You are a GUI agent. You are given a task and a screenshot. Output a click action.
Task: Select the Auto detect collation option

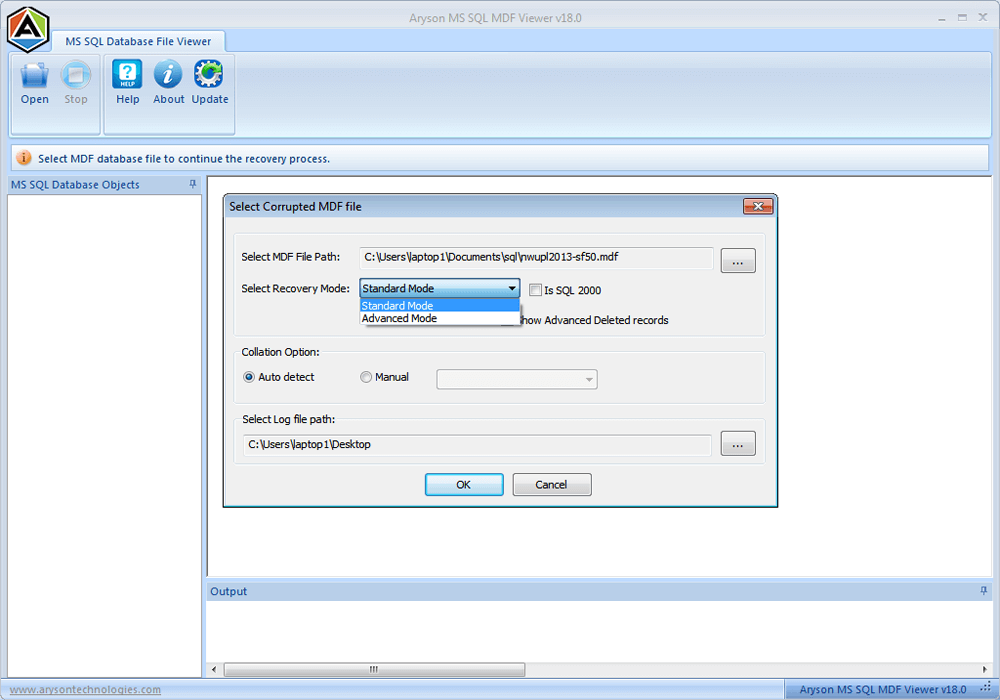pyautogui.click(x=249, y=377)
